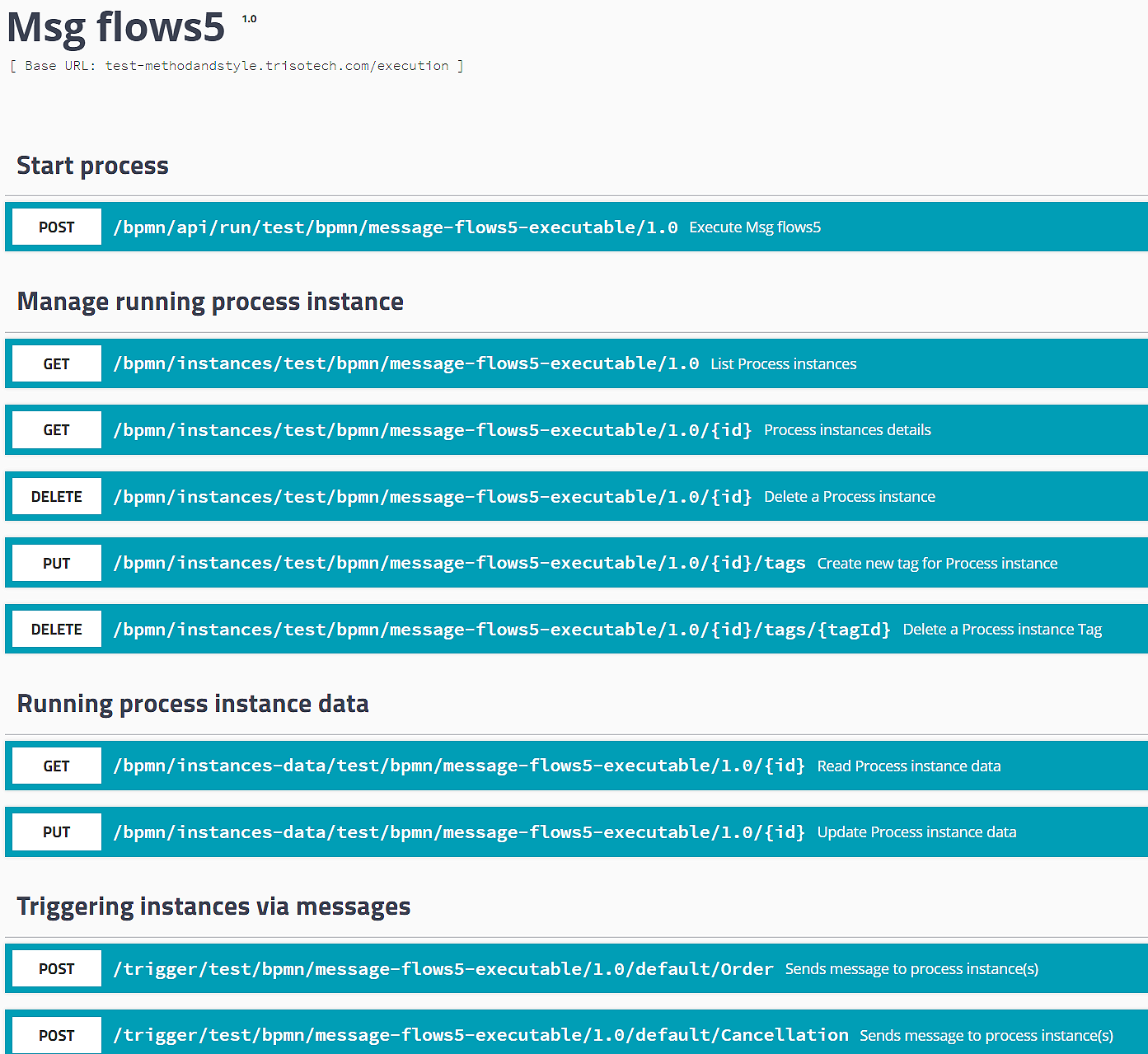Click PUT badge for Update Process instance data
1148x1054 pixels.
click(57, 832)
